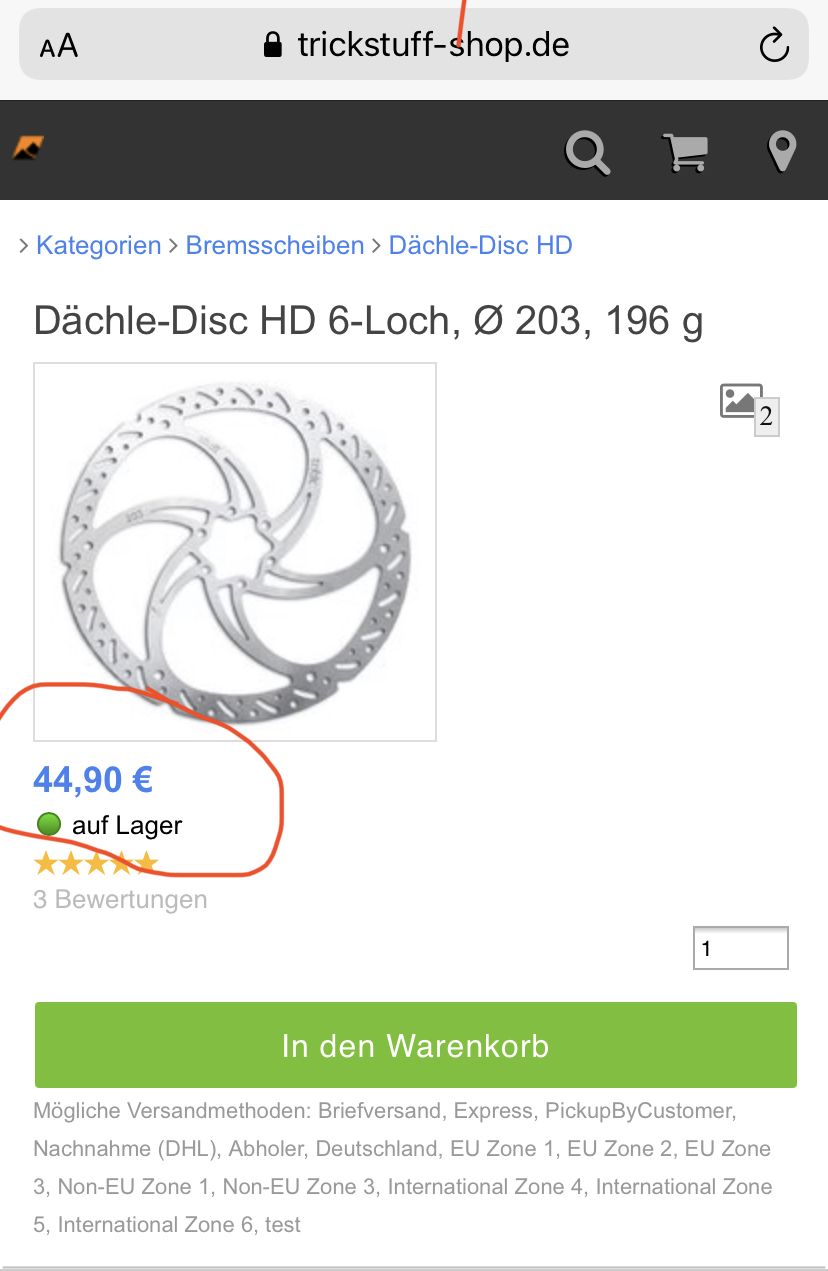This screenshot has height=1271, width=828.
Task: Go to Kategorien breadcrumb
Action: pos(98,245)
